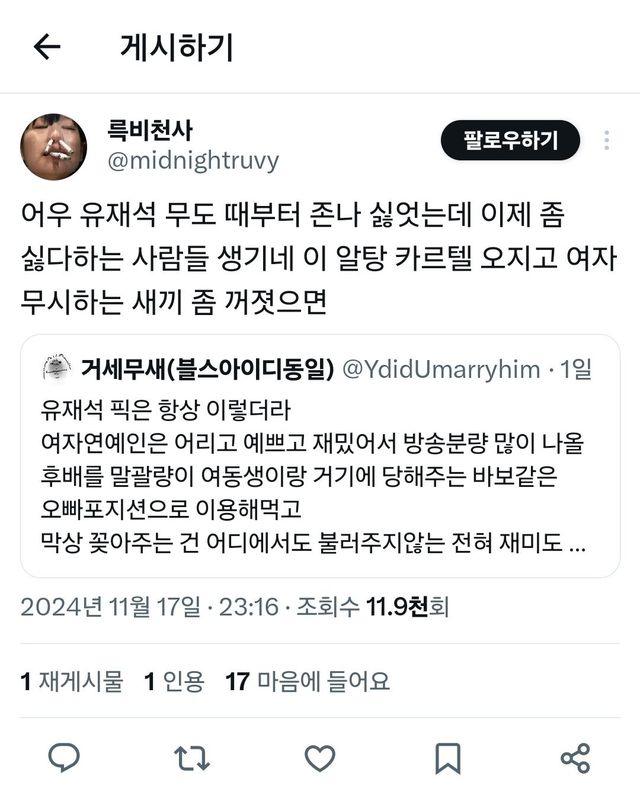Open the 조회수 11.9천회 view count
The width and height of the screenshot is (640, 796).
373,607
